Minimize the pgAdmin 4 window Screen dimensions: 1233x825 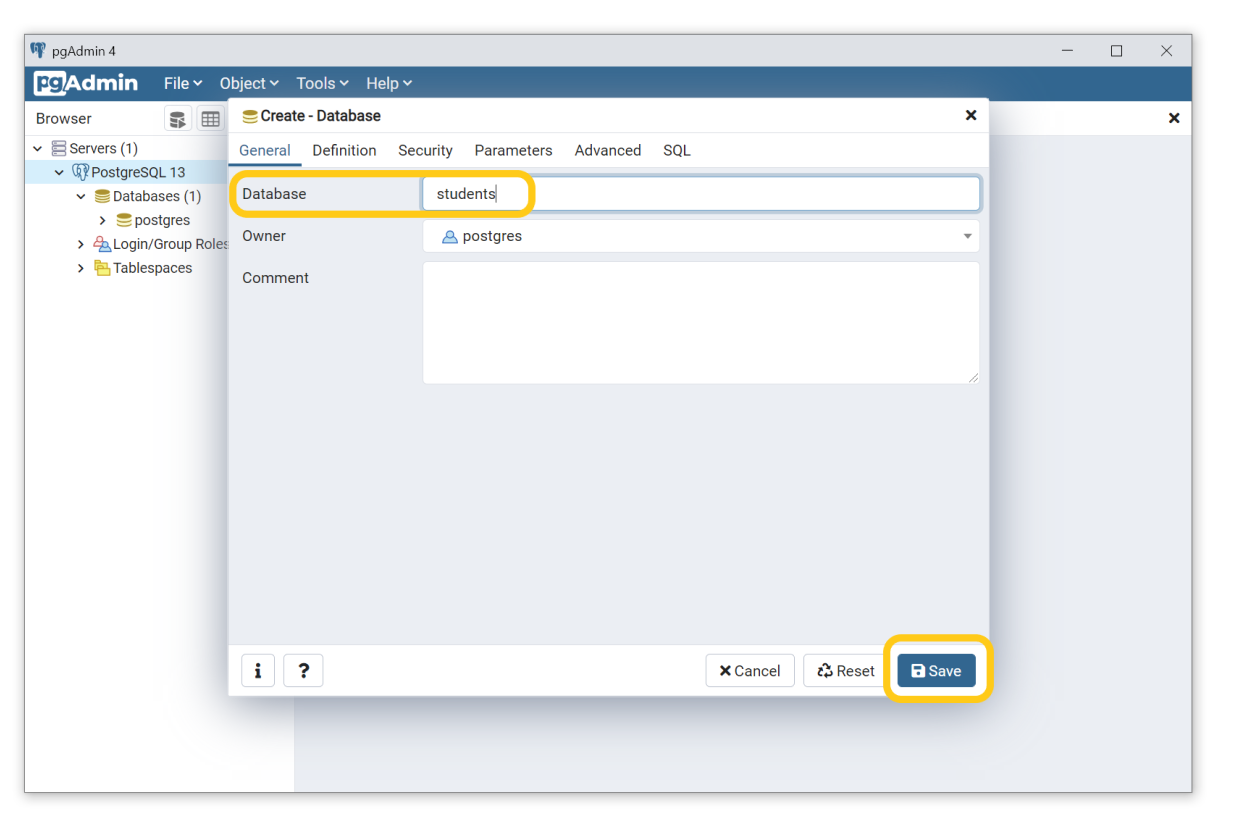pos(1068,51)
